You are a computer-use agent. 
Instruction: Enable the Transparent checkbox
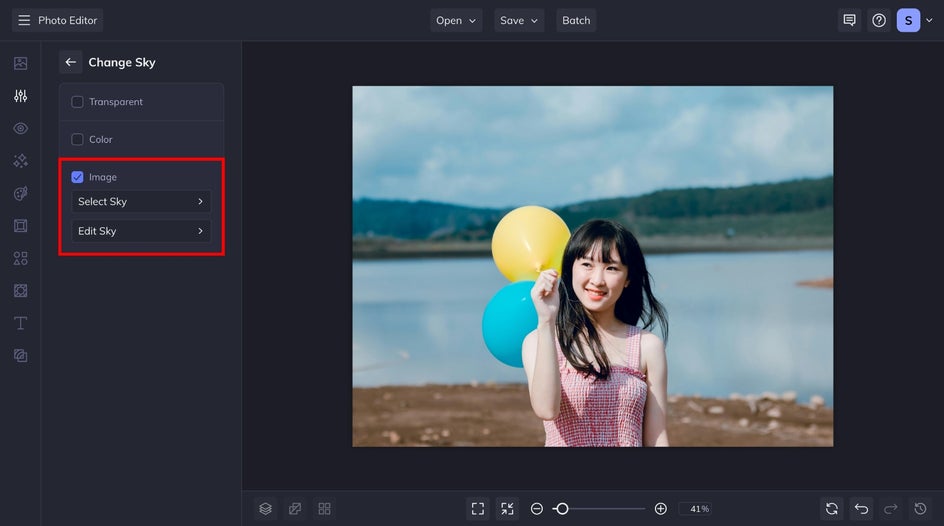pos(77,102)
